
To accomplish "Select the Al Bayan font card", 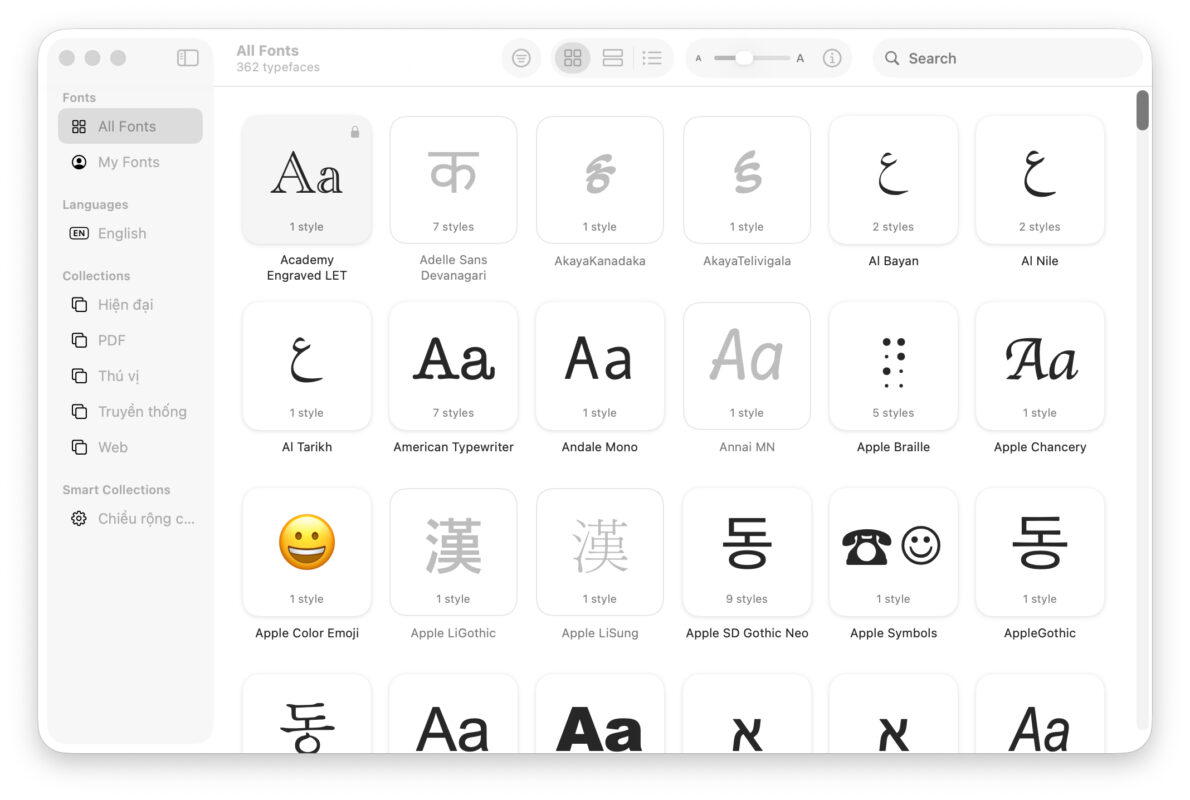I will click(x=893, y=180).
